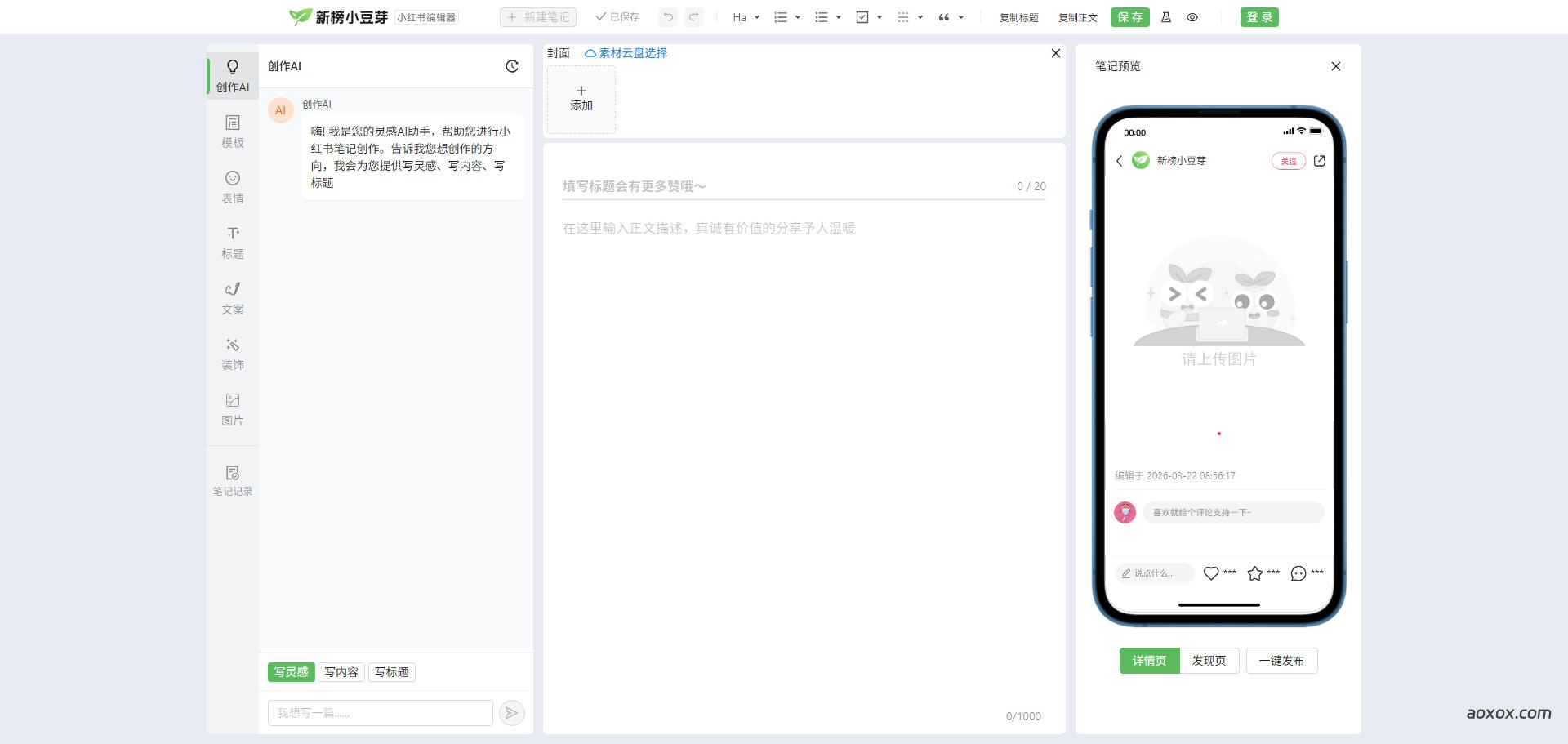Open the 模板 templates panel
This screenshot has height=744, width=1568.
[x=233, y=131]
